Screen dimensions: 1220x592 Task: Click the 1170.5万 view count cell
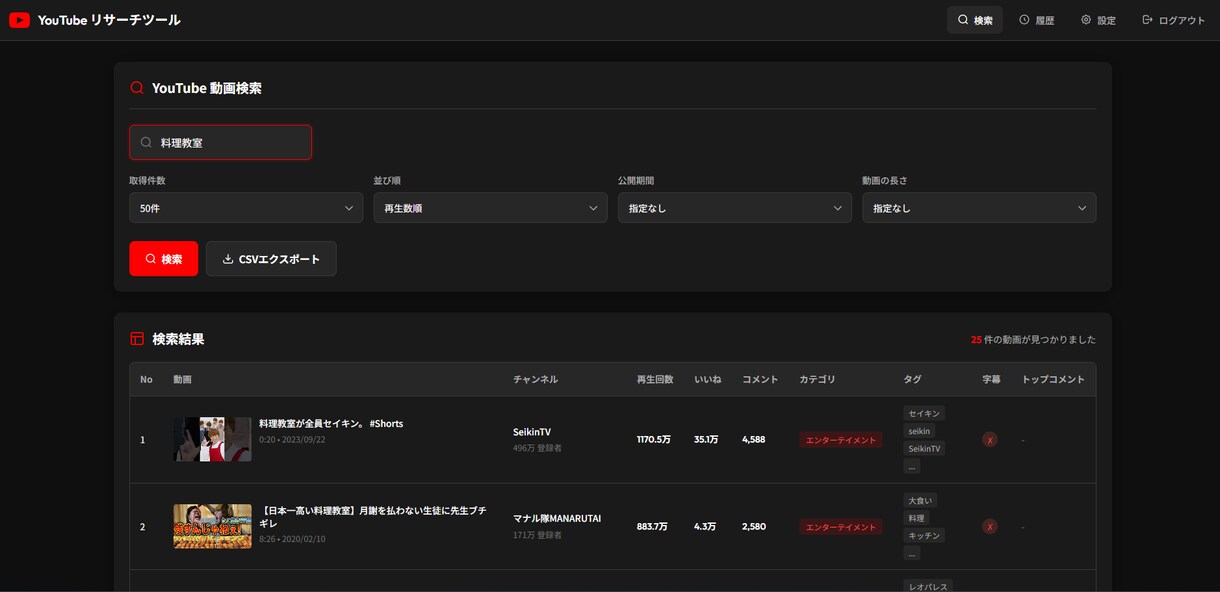pyautogui.click(x=654, y=440)
